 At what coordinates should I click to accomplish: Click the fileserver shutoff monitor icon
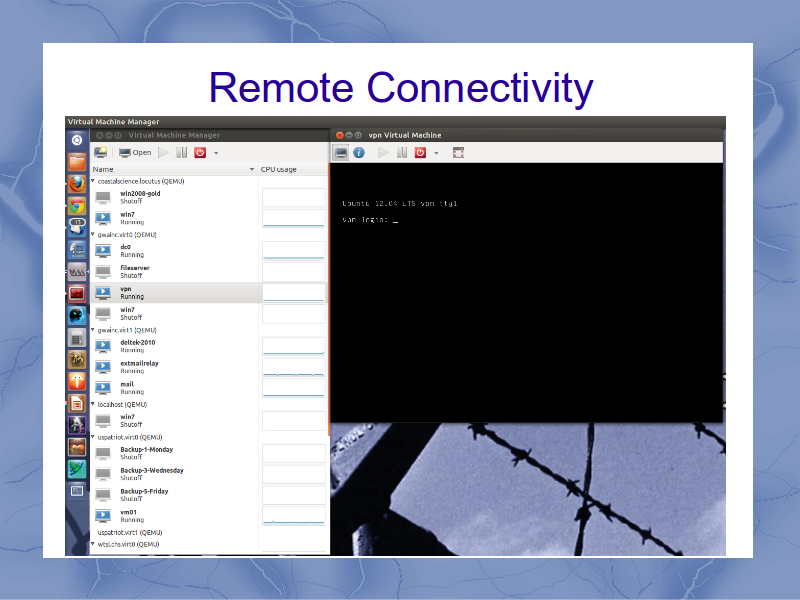[x=103, y=271]
